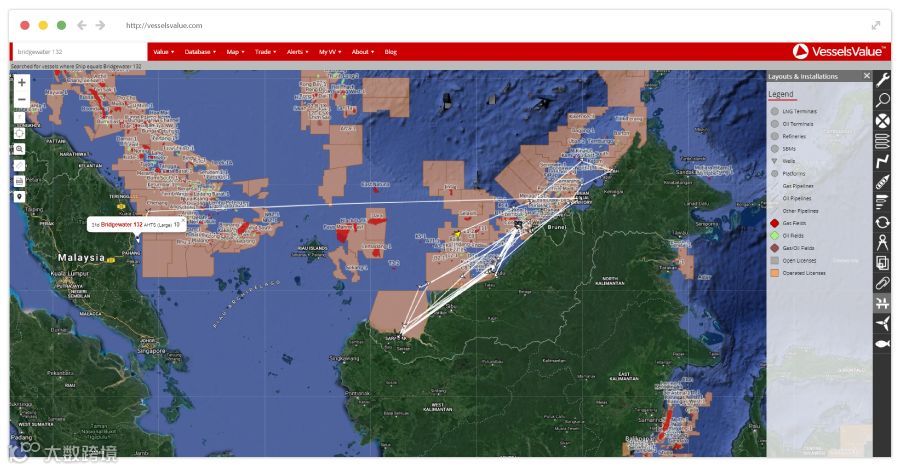Screen dimensions: 900x470
Task: Open the My VV dropdown menu
Action: [x=329, y=52]
